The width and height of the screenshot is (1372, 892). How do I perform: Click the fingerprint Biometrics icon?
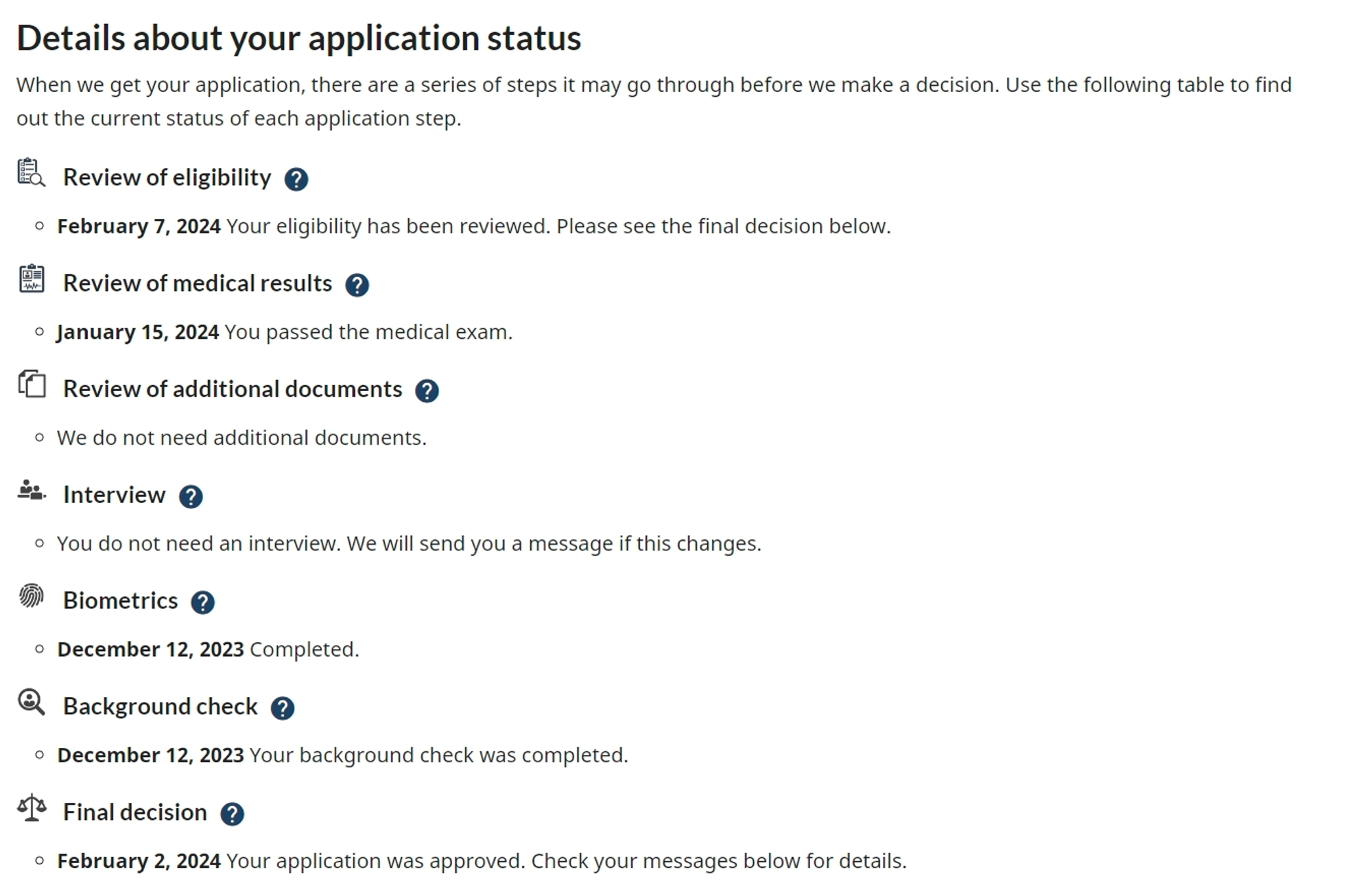pyautogui.click(x=32, y=596)
